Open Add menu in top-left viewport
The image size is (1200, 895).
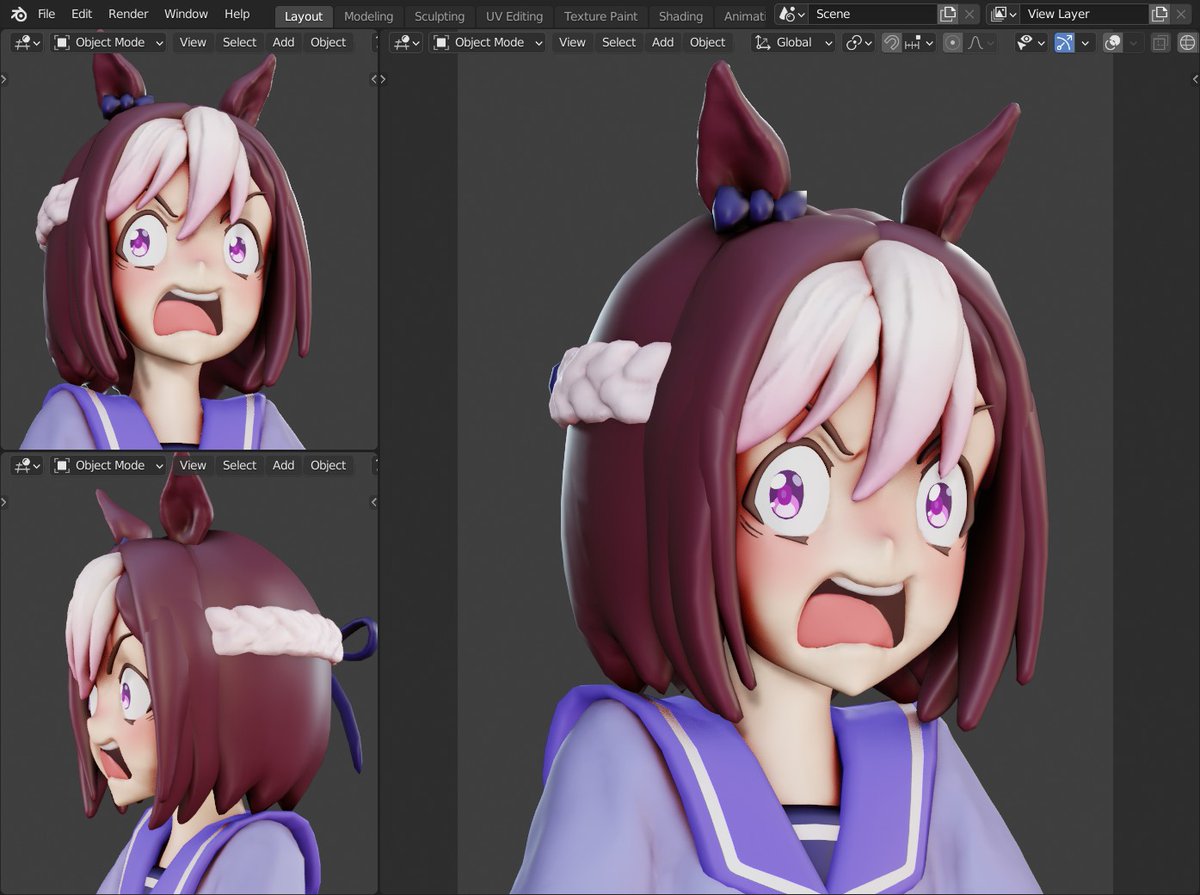click(283, 42)
